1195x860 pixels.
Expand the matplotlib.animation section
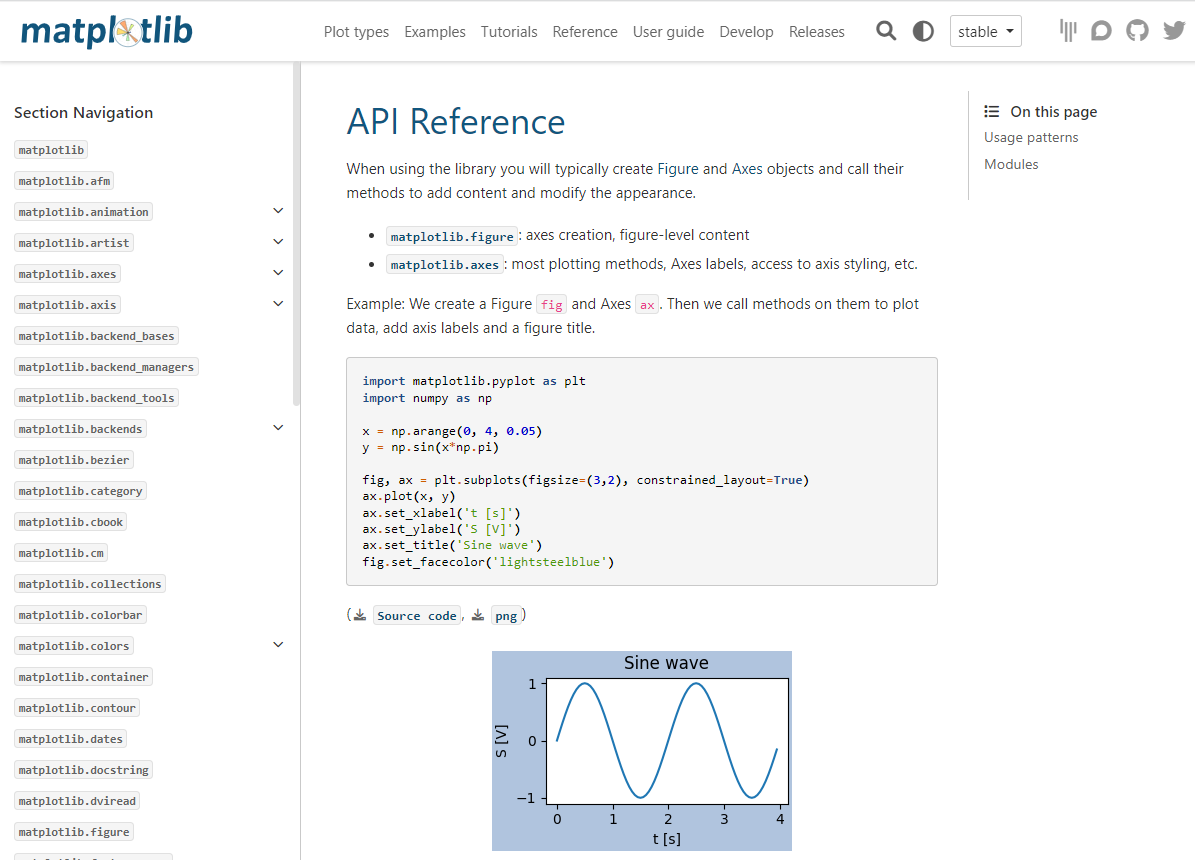(x=278, y=211)
